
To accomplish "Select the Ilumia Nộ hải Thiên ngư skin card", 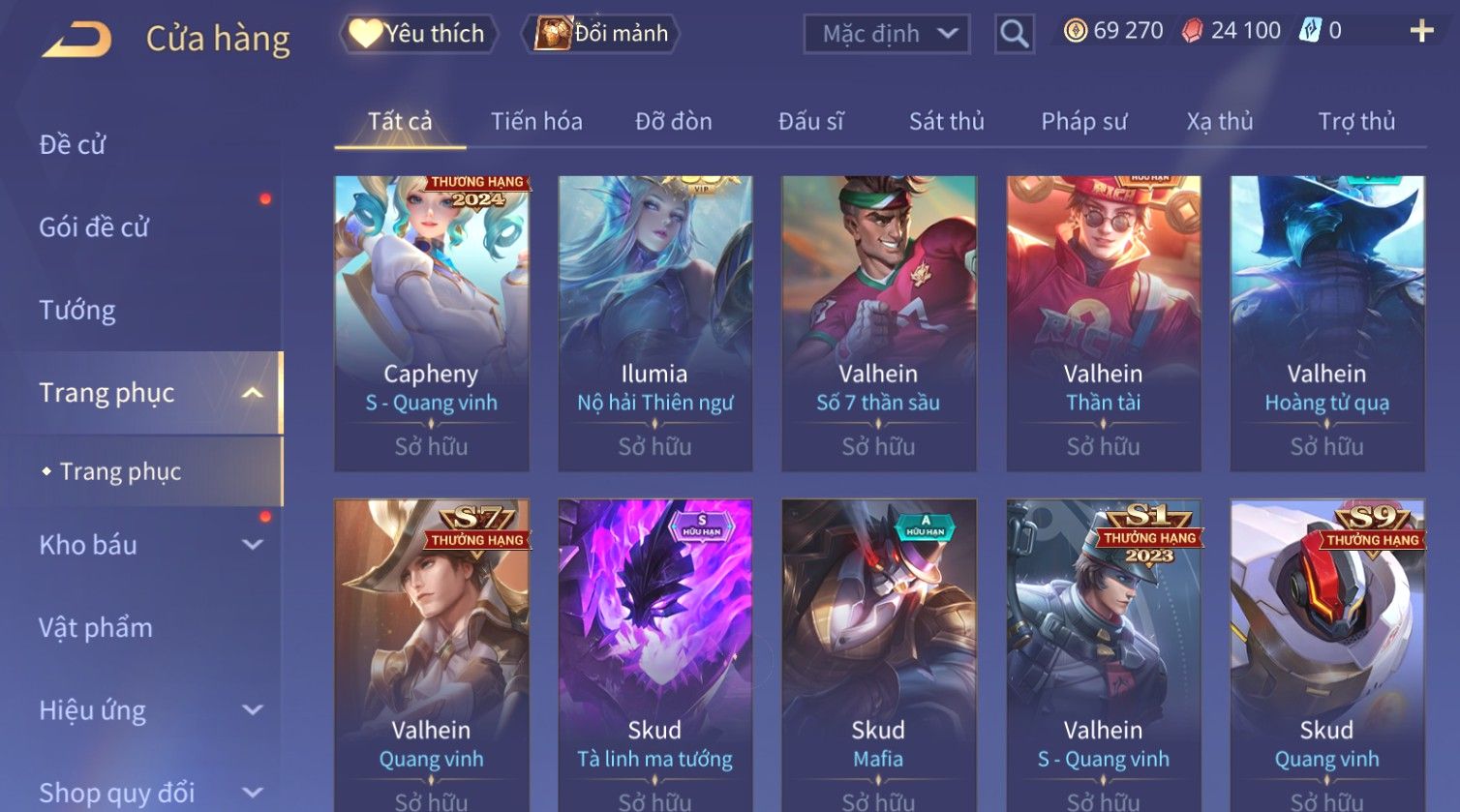I will click(x=654, y=323).
